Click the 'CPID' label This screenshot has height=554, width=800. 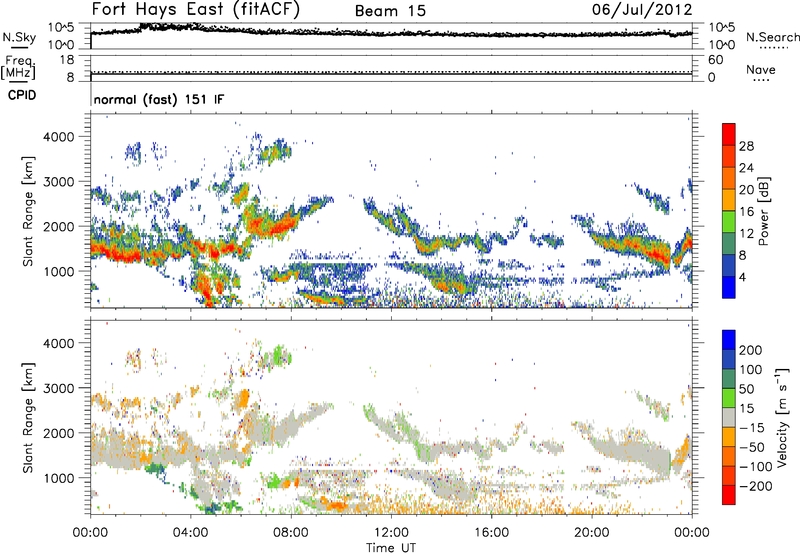click(x=22, y=95)
